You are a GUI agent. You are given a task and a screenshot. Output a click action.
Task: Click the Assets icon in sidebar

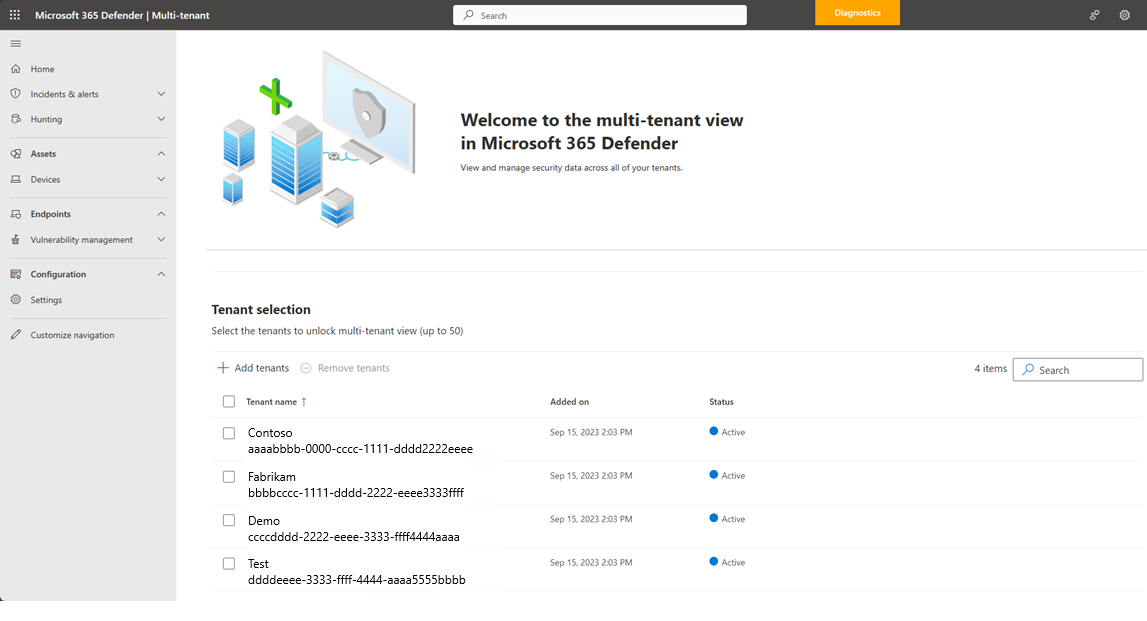point(15,154)
